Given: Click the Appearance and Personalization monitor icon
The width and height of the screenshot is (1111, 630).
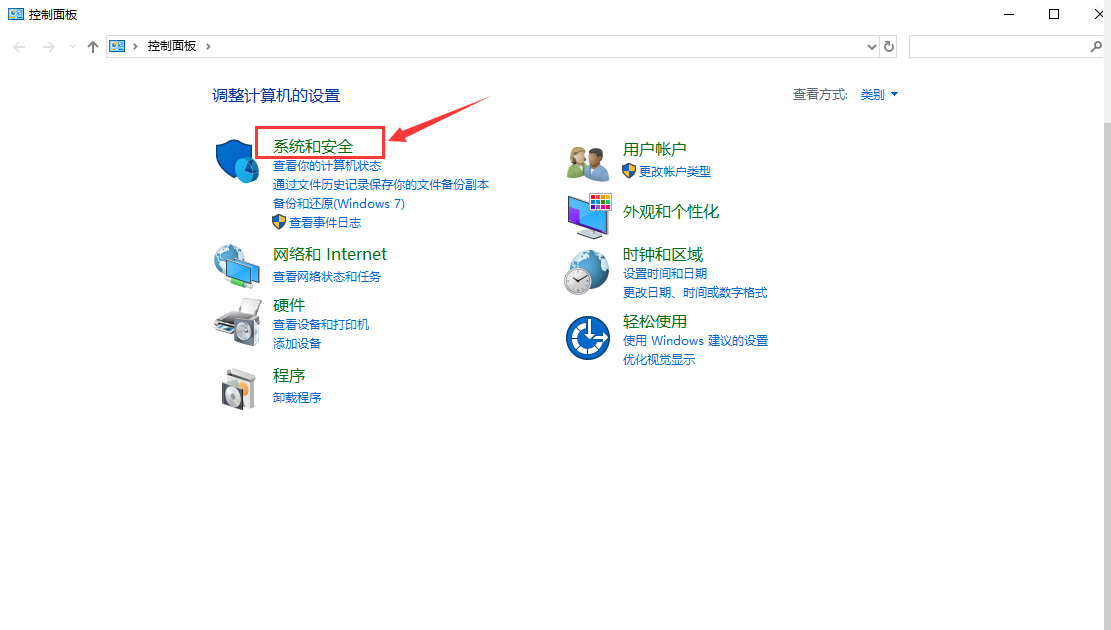Looking at the screenshot, I should pos(589,216).
